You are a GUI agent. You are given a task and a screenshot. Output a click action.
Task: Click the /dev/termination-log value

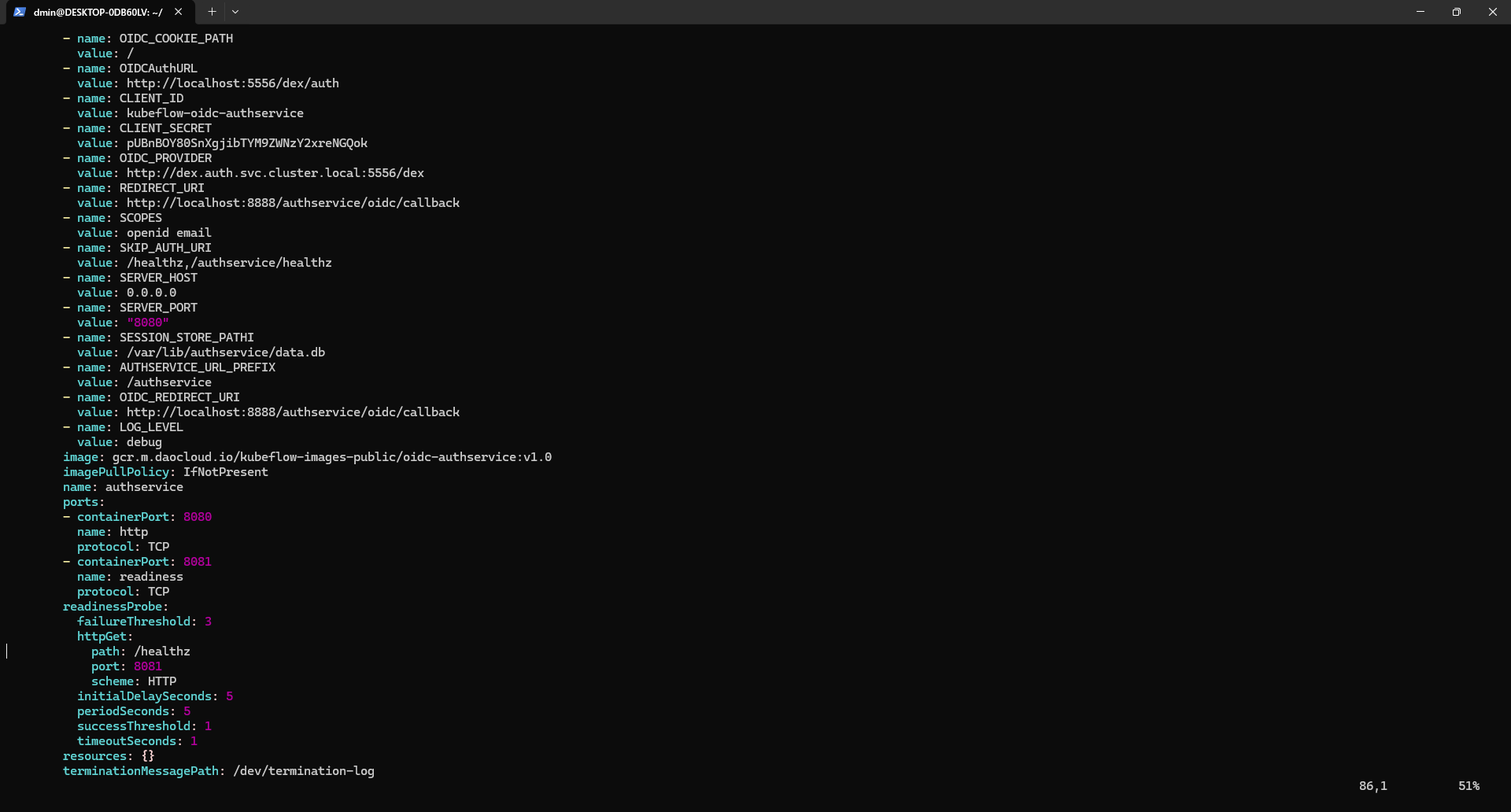point(304,771)
